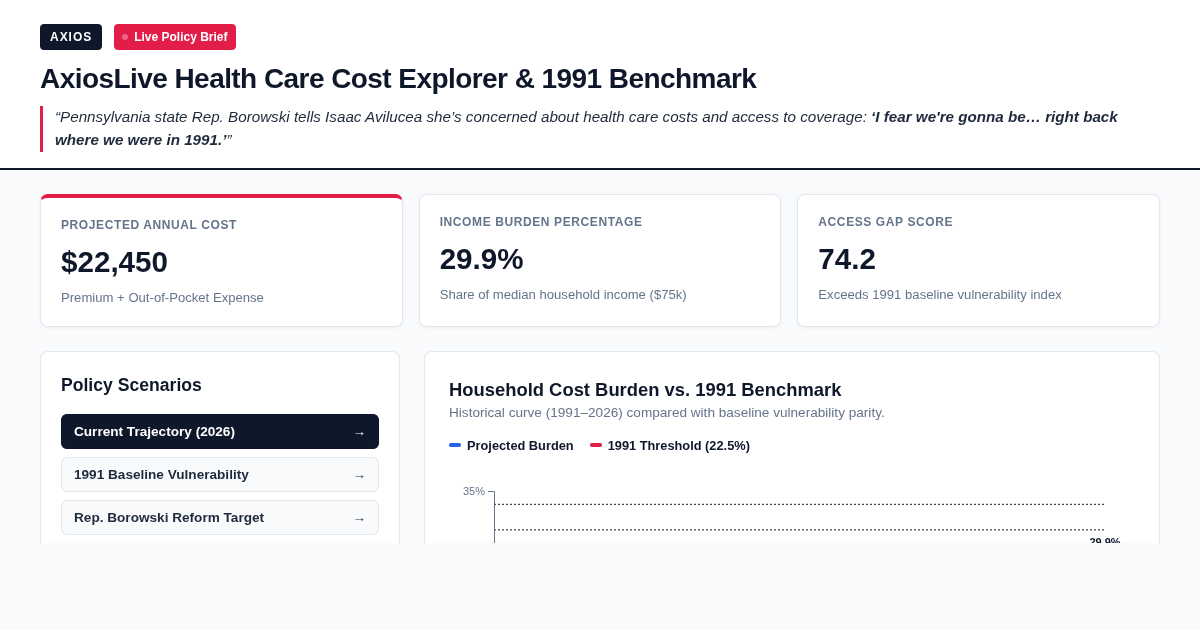1200x630 pixels.
Task: Click 'Premium + Out-of-Pocket Expense' caption
Action: 162,298
